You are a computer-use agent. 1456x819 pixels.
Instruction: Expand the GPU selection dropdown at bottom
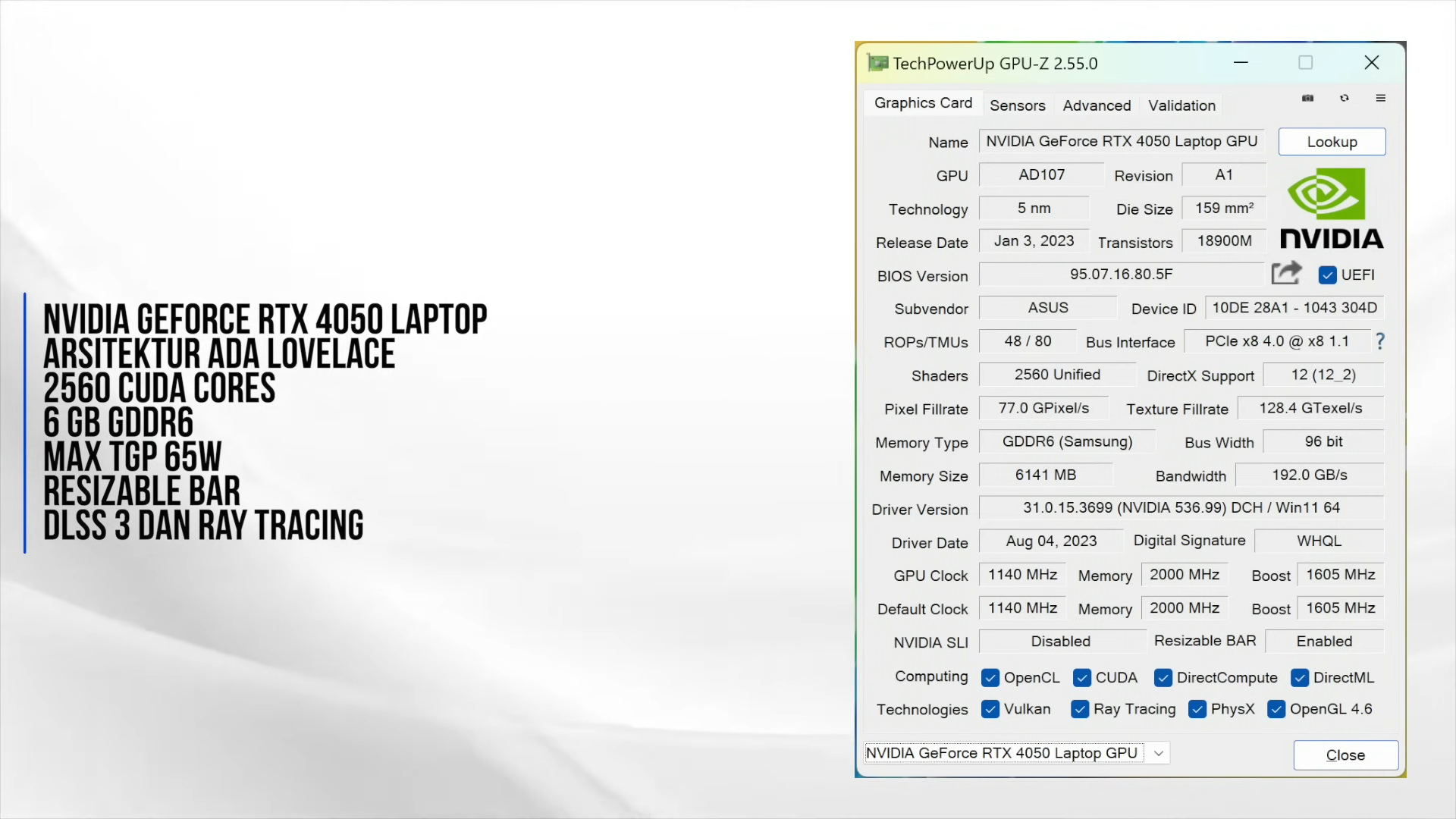(x=1159, y=752)
